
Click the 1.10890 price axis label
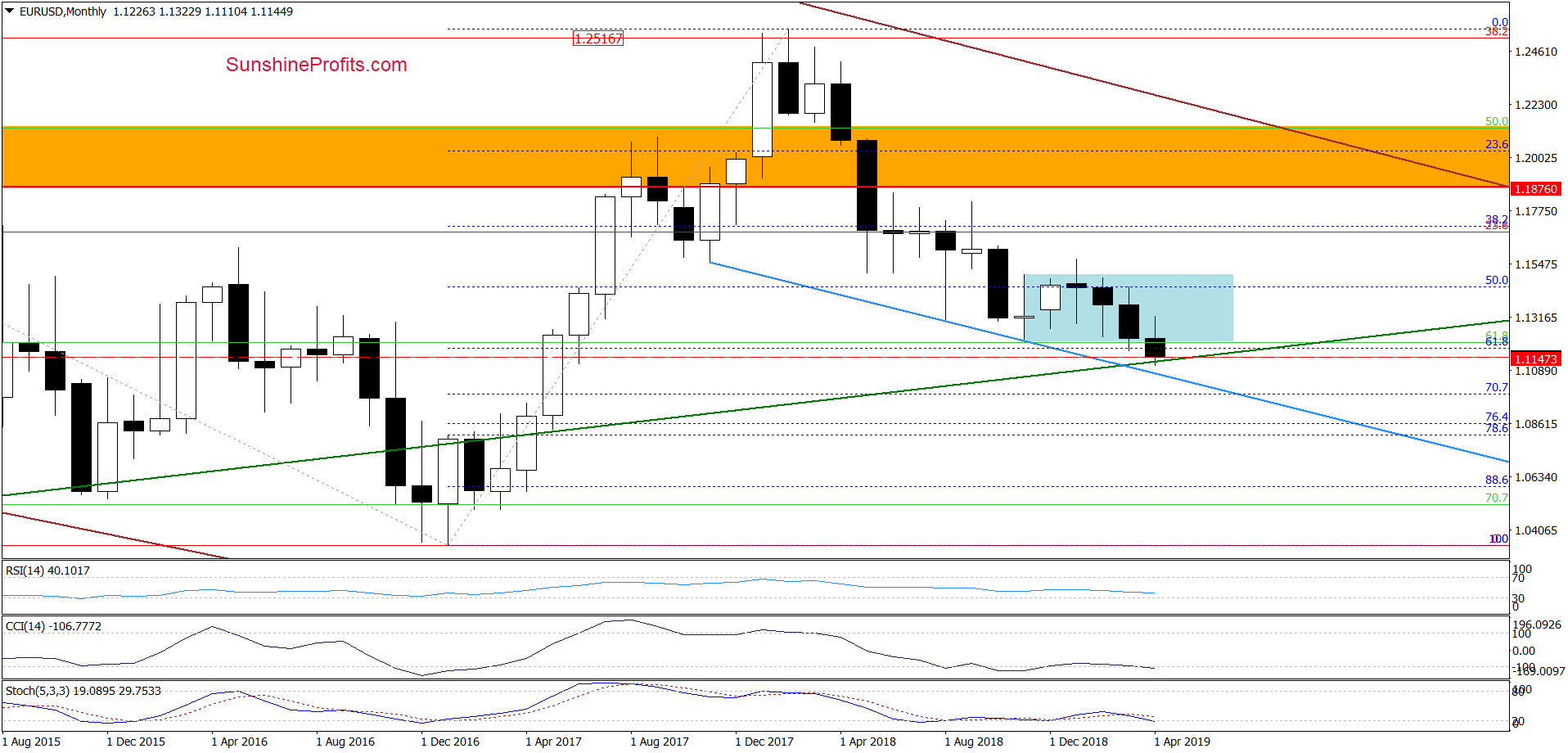[x=1536, y=371]
